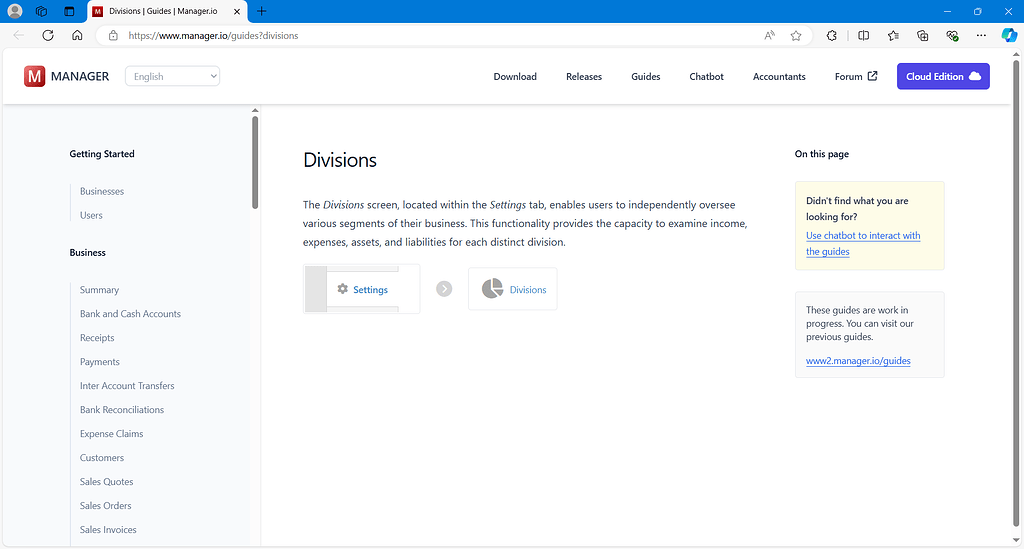Open browser Settings and more menu
Screen dimensions: 1024x549
[x=981, y=35]
